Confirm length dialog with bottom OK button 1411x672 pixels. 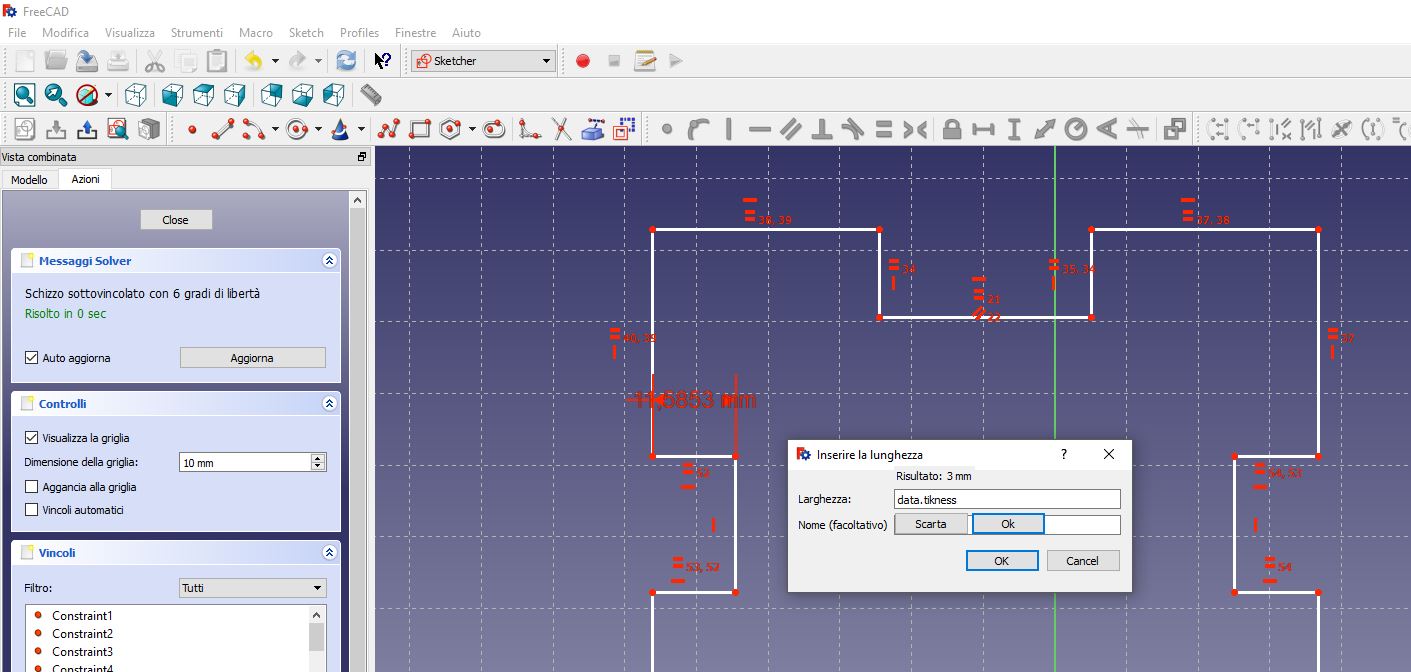[x=1002, y=561]
